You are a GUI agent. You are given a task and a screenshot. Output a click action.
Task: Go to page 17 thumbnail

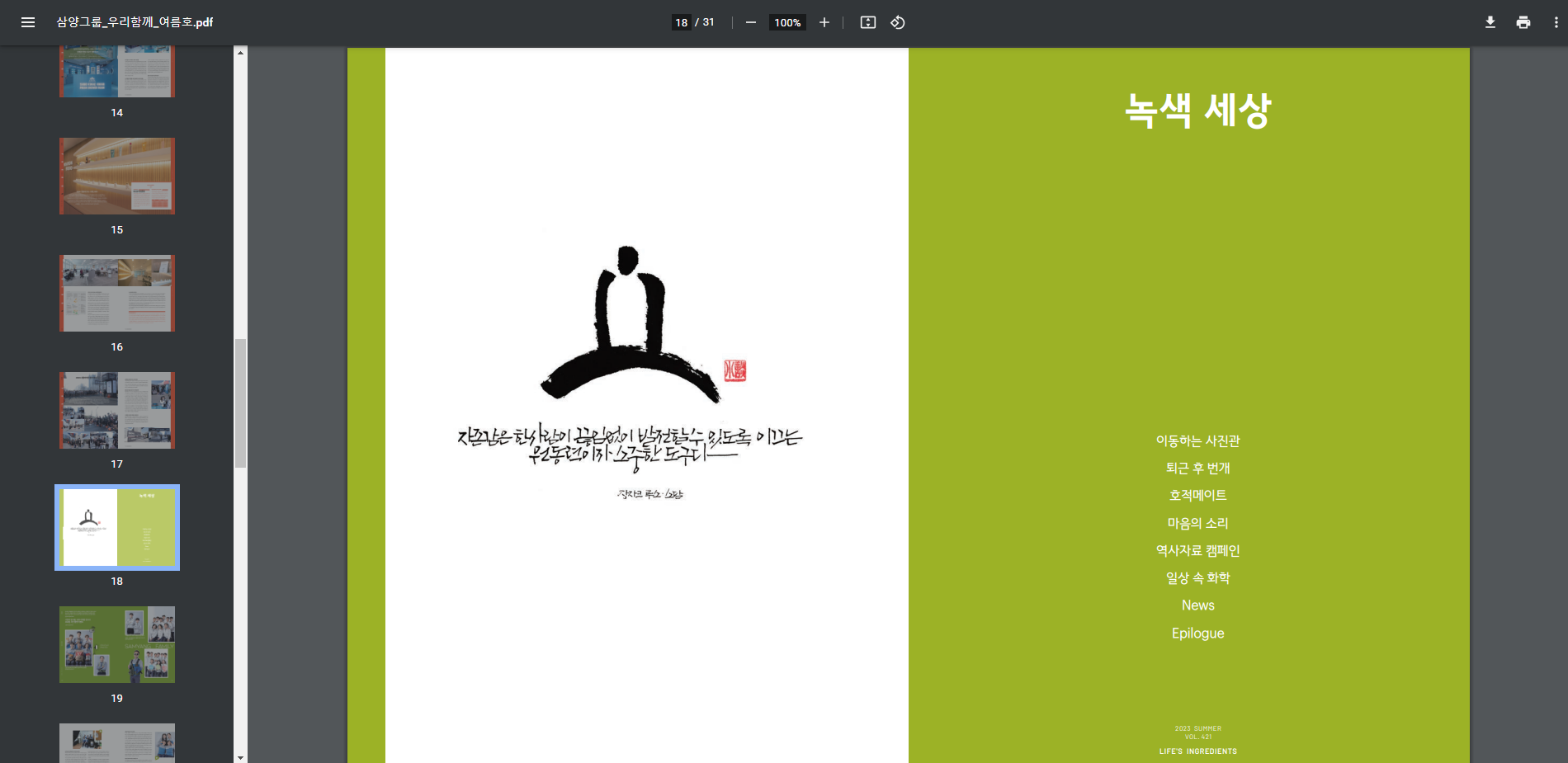[117, 410]
